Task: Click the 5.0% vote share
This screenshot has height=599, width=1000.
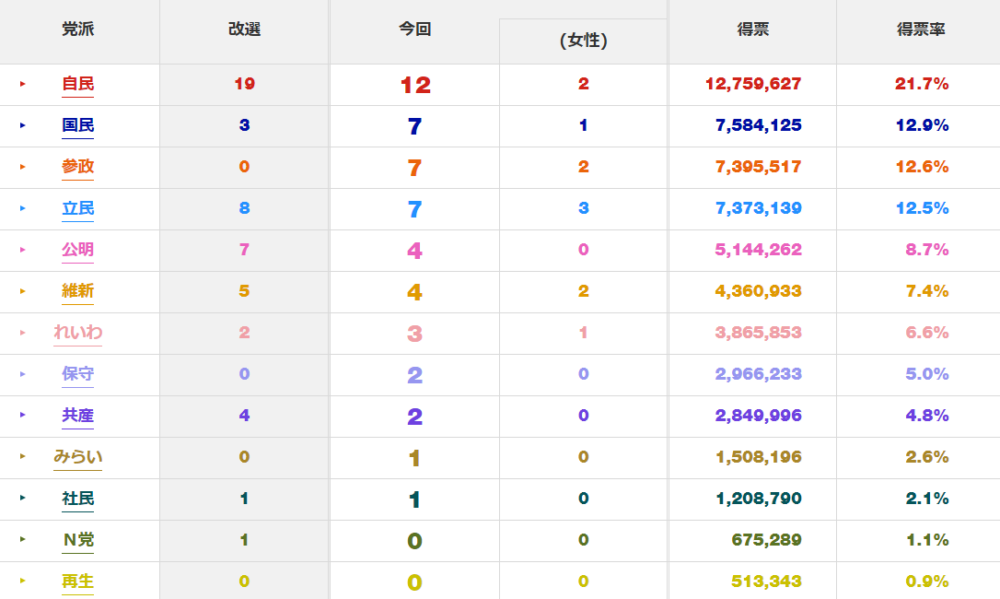Action: click(927, 374)
